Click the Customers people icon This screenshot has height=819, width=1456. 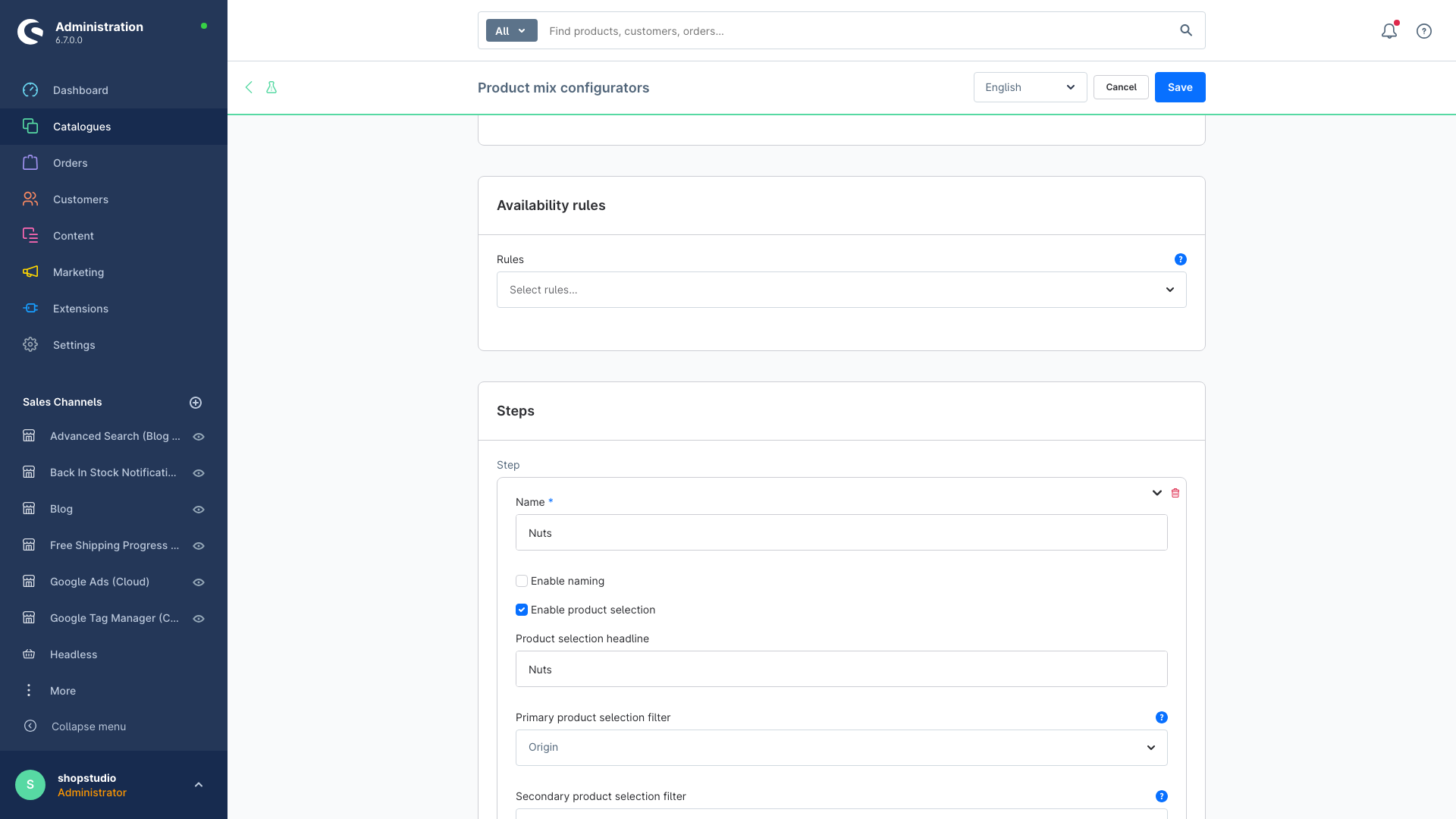pos(30,199)
